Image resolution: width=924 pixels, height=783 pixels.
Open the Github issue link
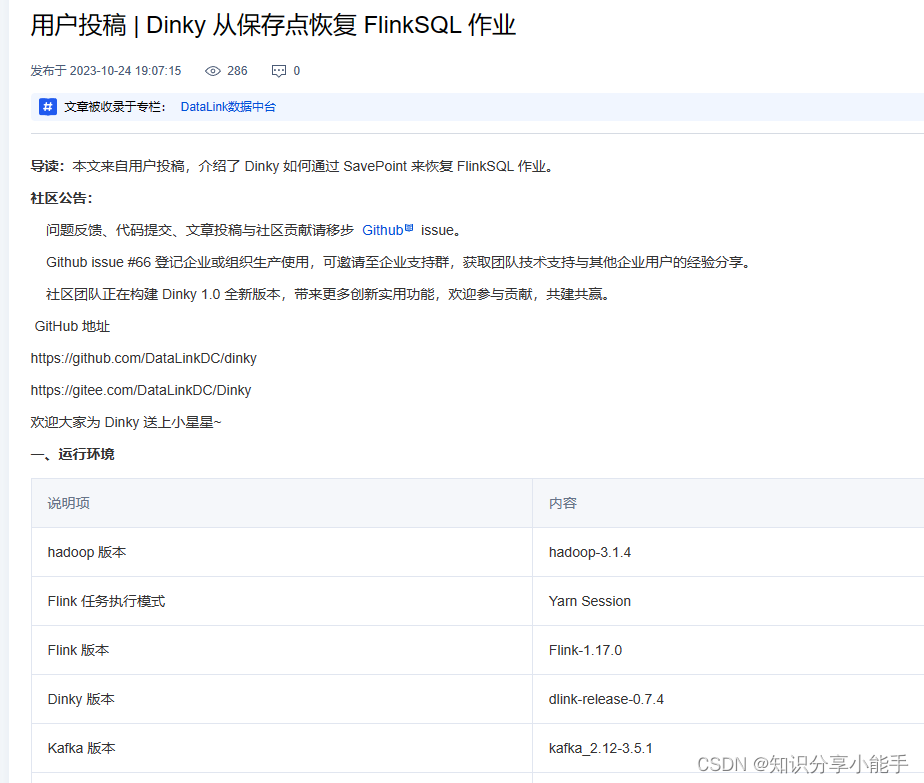(382, 230)
